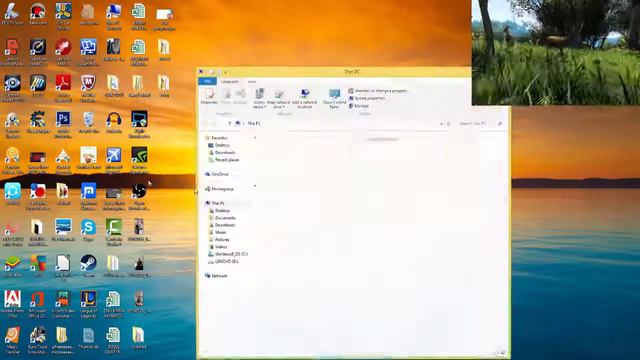Select Favorites in the navigation pane
This screenshot has width=640, height=360.
click(216, 138)
